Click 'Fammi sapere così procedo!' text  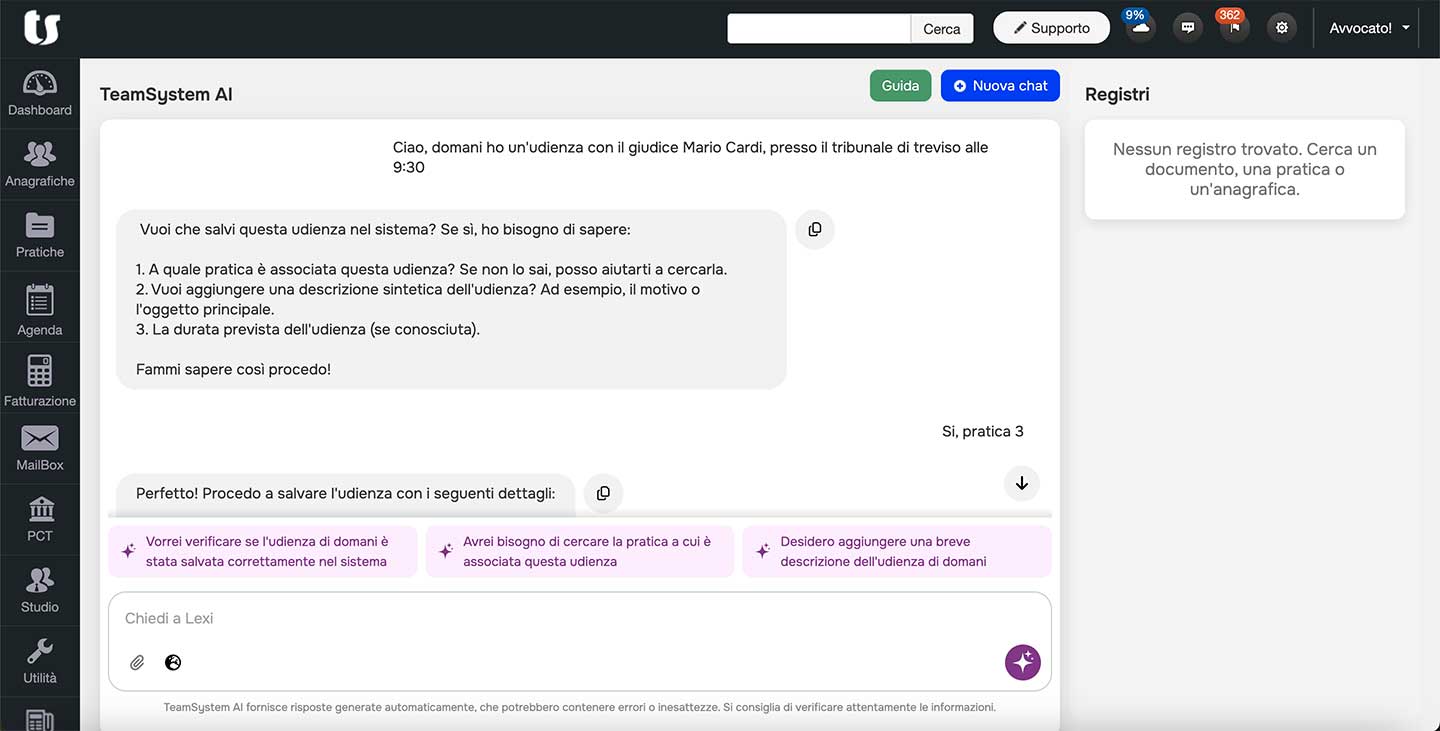click(233, 369)
